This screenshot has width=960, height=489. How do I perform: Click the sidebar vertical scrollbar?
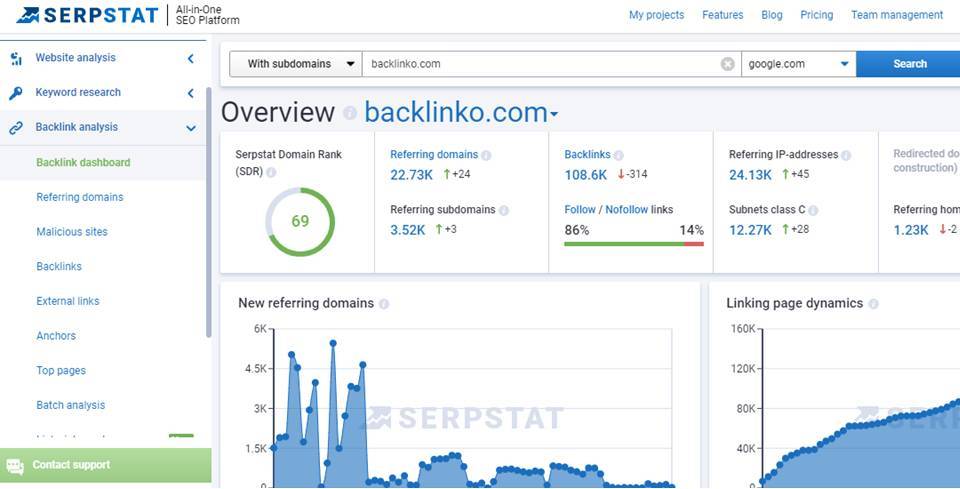208,212
